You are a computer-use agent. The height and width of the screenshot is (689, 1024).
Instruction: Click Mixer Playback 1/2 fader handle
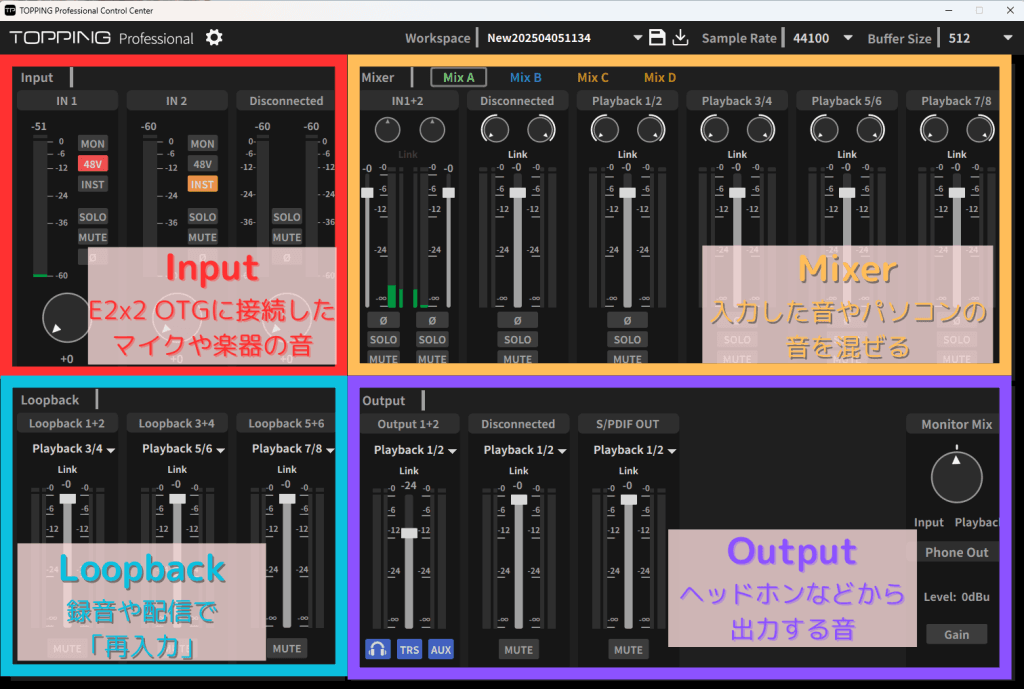tap(628, 193)
